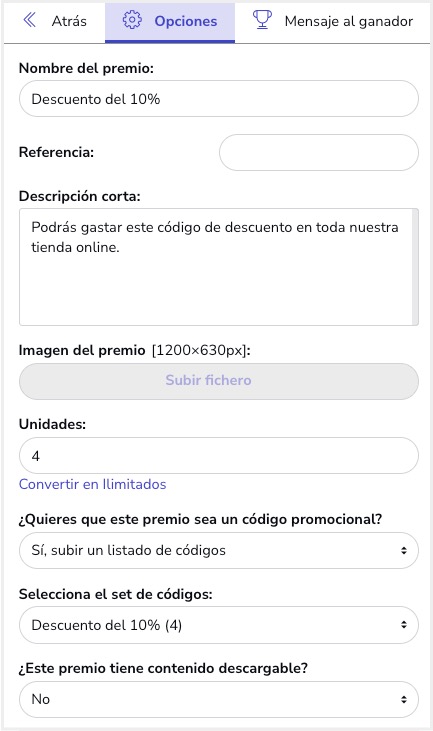Click the Referencia label text
The image size is (433, 731).
click(x=56, y=152)
